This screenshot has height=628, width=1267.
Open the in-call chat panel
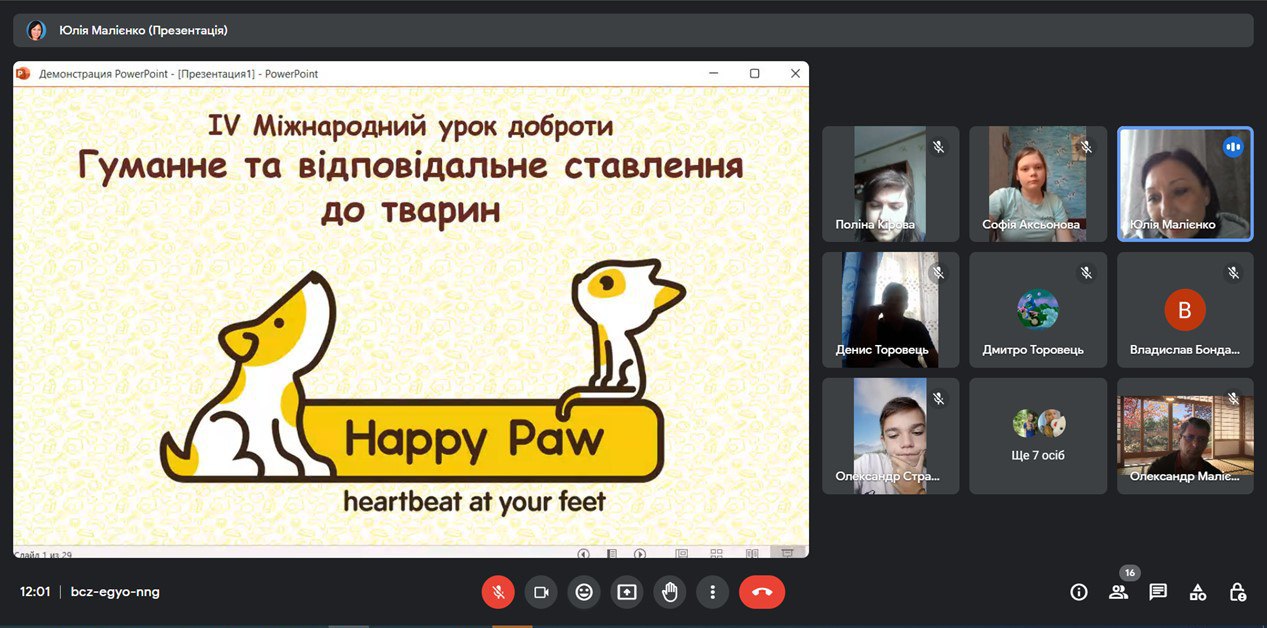pos(1158,592)
